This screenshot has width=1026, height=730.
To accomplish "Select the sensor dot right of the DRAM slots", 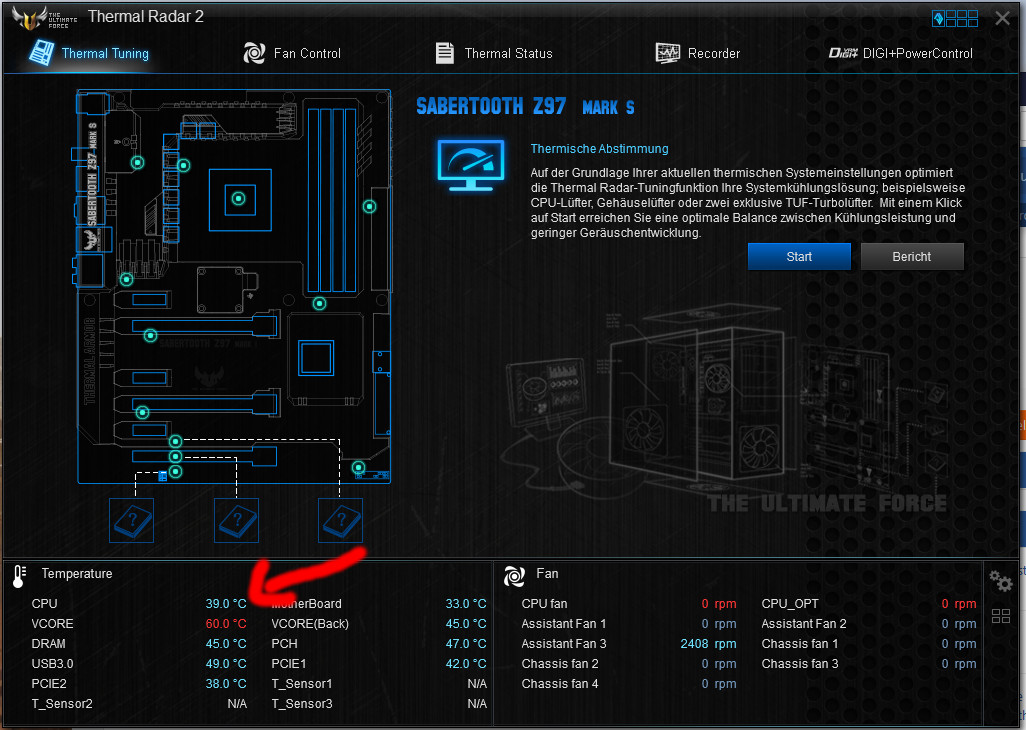I will point(370,207).
